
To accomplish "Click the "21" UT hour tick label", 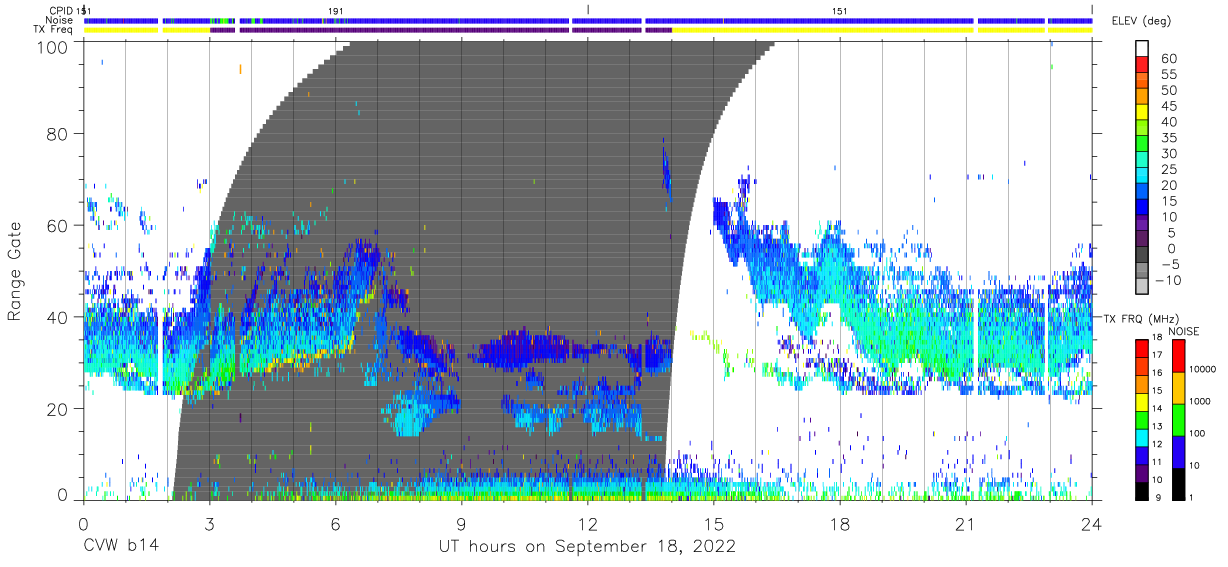I will pyautogui.click(x=966, y=524).
